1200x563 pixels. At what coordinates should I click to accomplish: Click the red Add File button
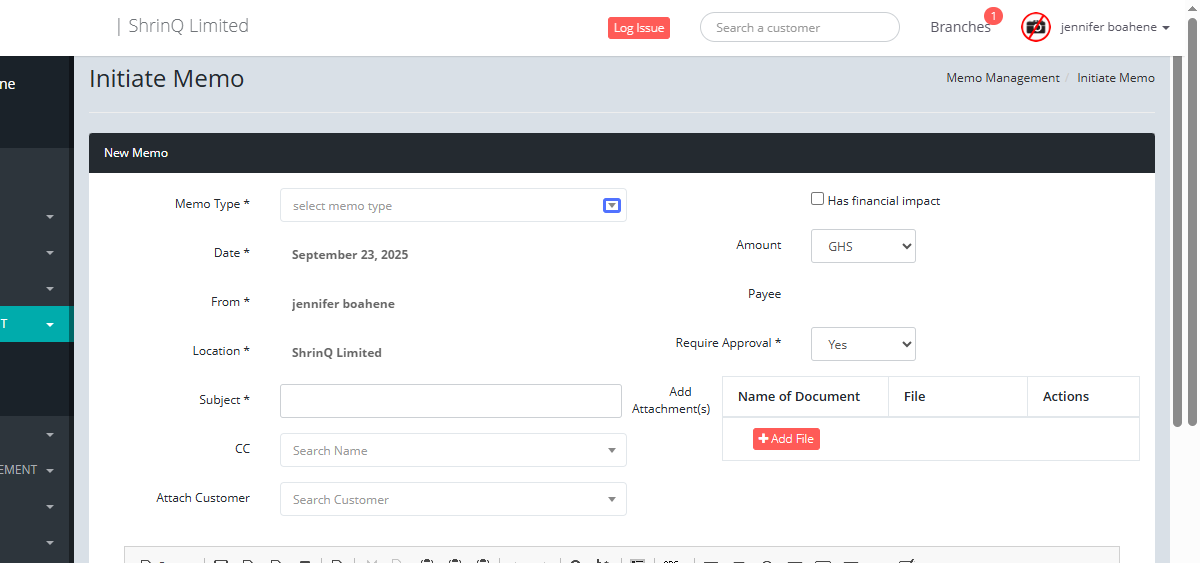786,439
